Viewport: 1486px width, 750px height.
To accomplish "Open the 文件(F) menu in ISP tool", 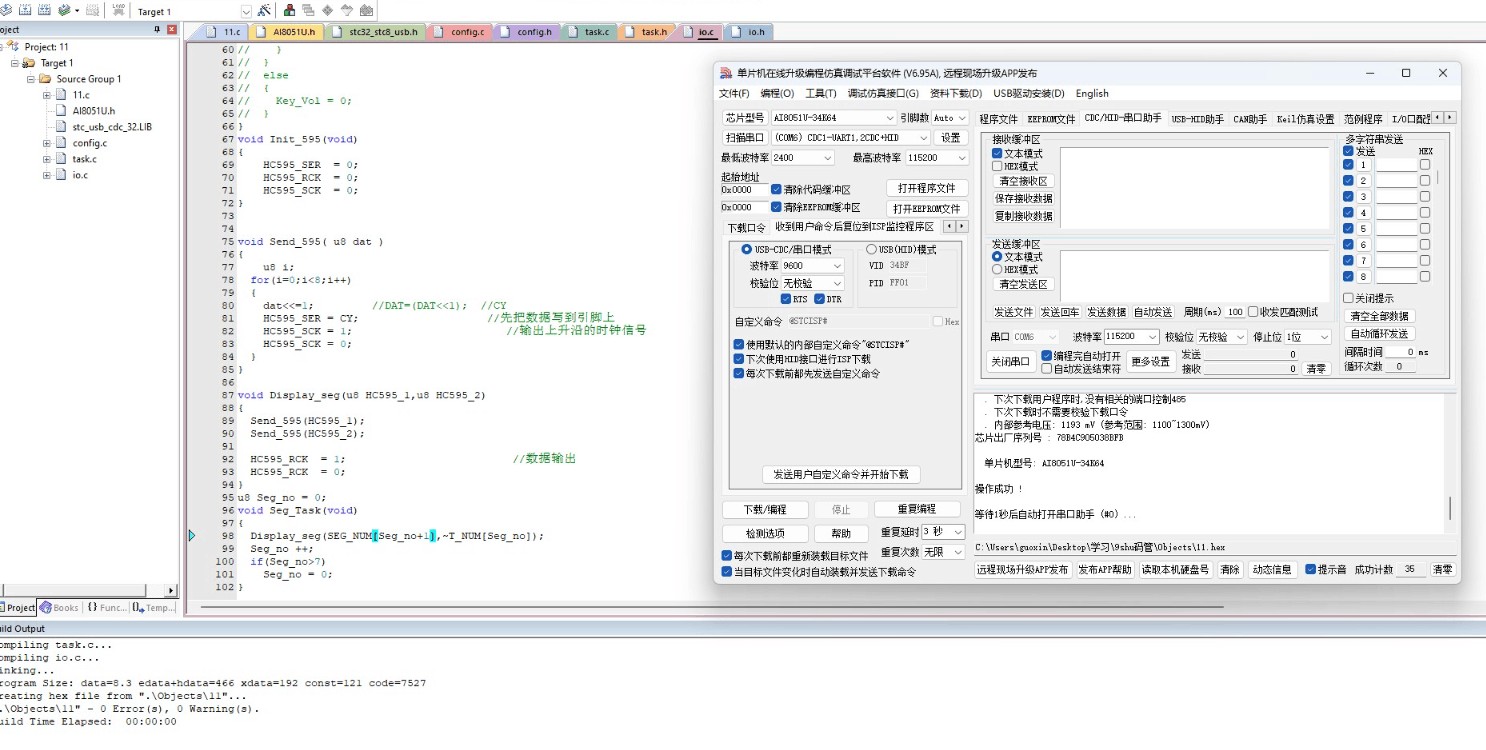I will [x=734, y=93].
